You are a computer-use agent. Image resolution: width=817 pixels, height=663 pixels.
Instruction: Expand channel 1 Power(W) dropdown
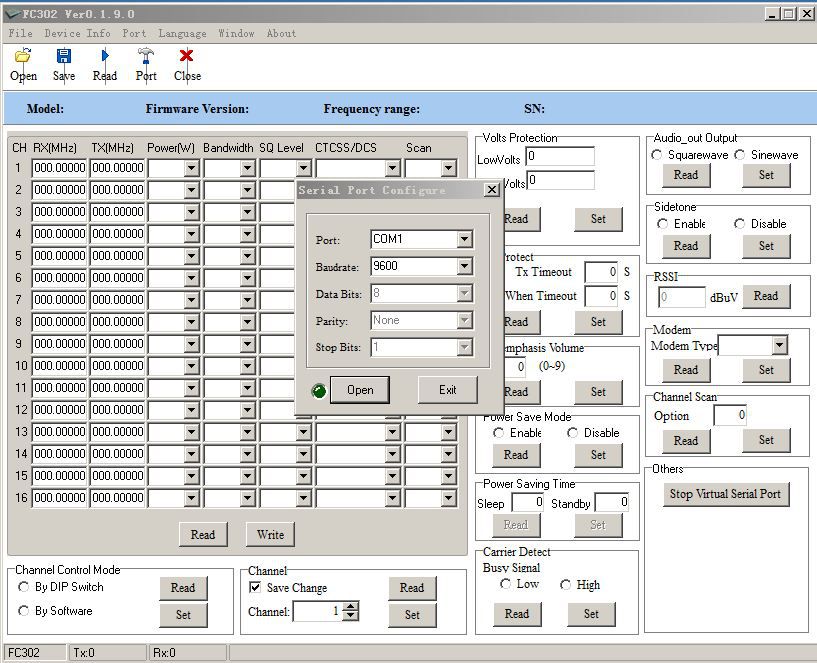pyautogui.click(x=191, y=168)
